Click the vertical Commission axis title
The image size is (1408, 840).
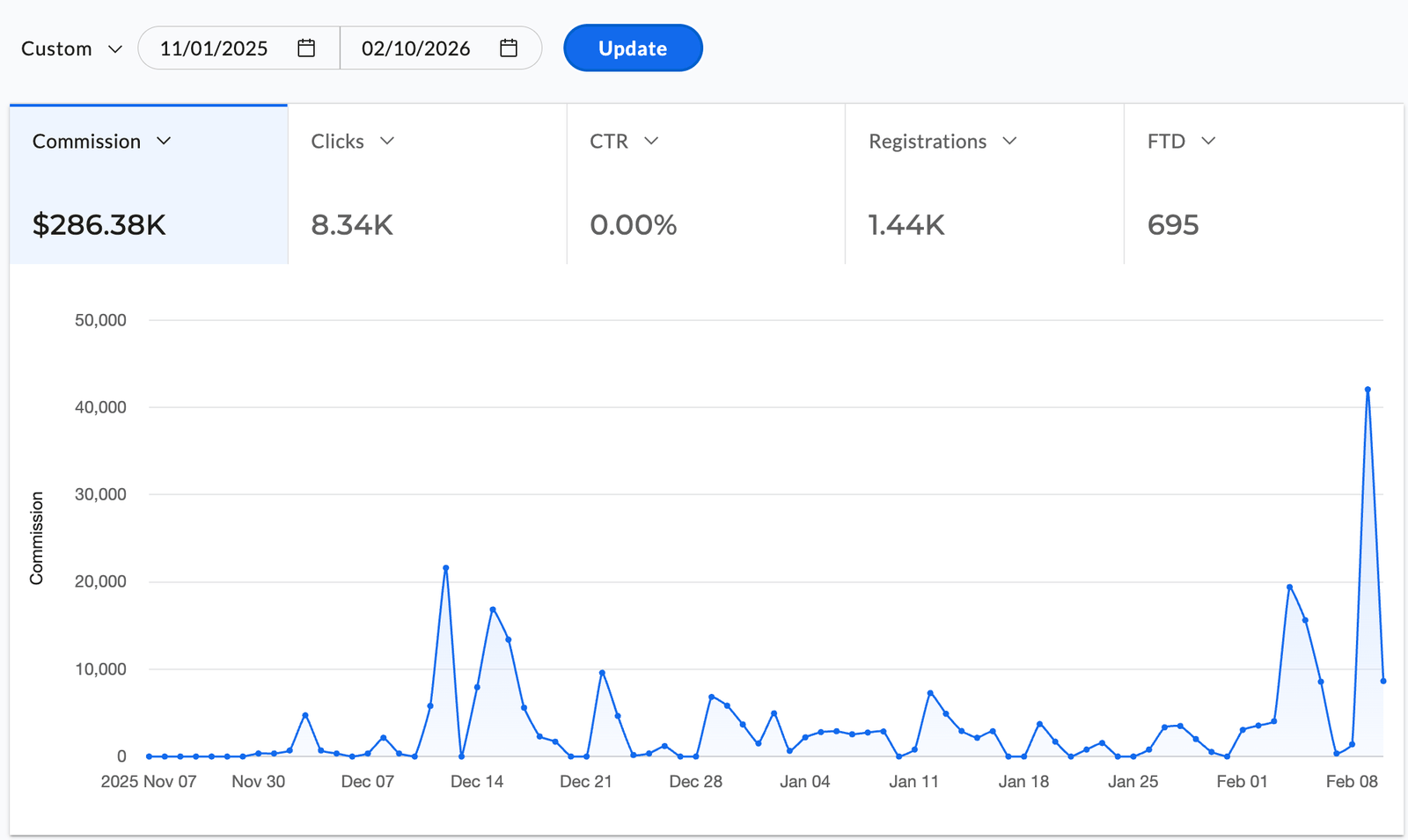pyautogui.click(x=36, y=537)
